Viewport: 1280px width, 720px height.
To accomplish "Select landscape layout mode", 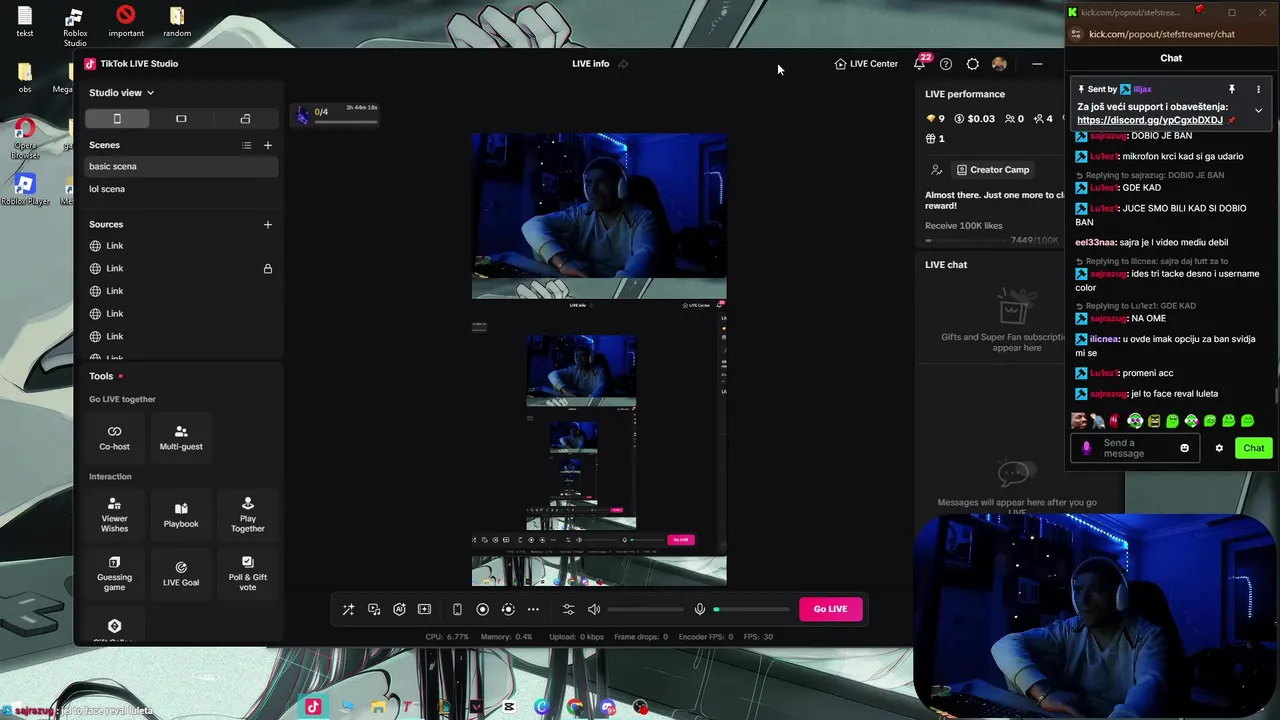I will coord(181,119).
